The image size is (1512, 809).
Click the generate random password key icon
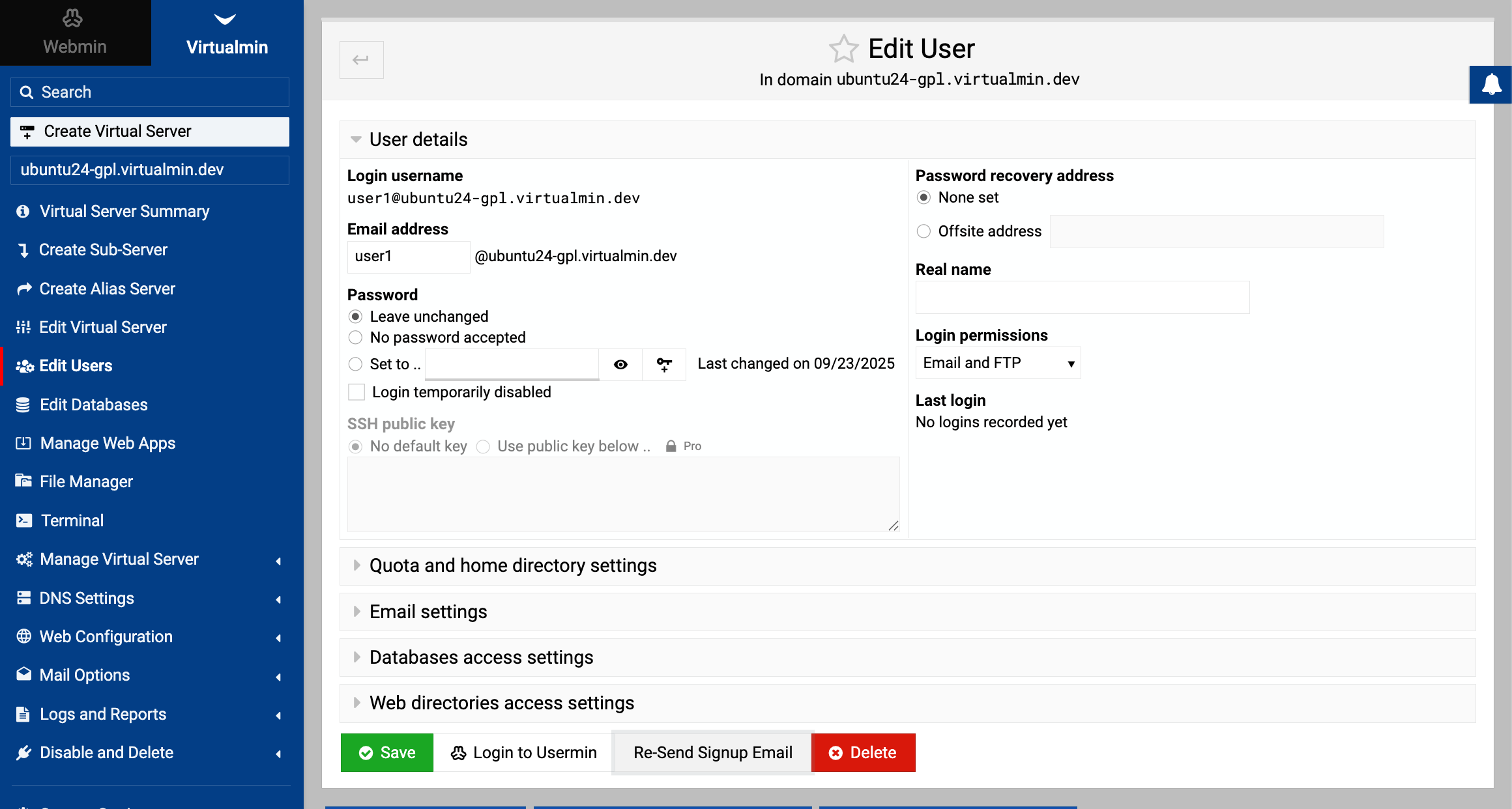[x=664, y=365]
